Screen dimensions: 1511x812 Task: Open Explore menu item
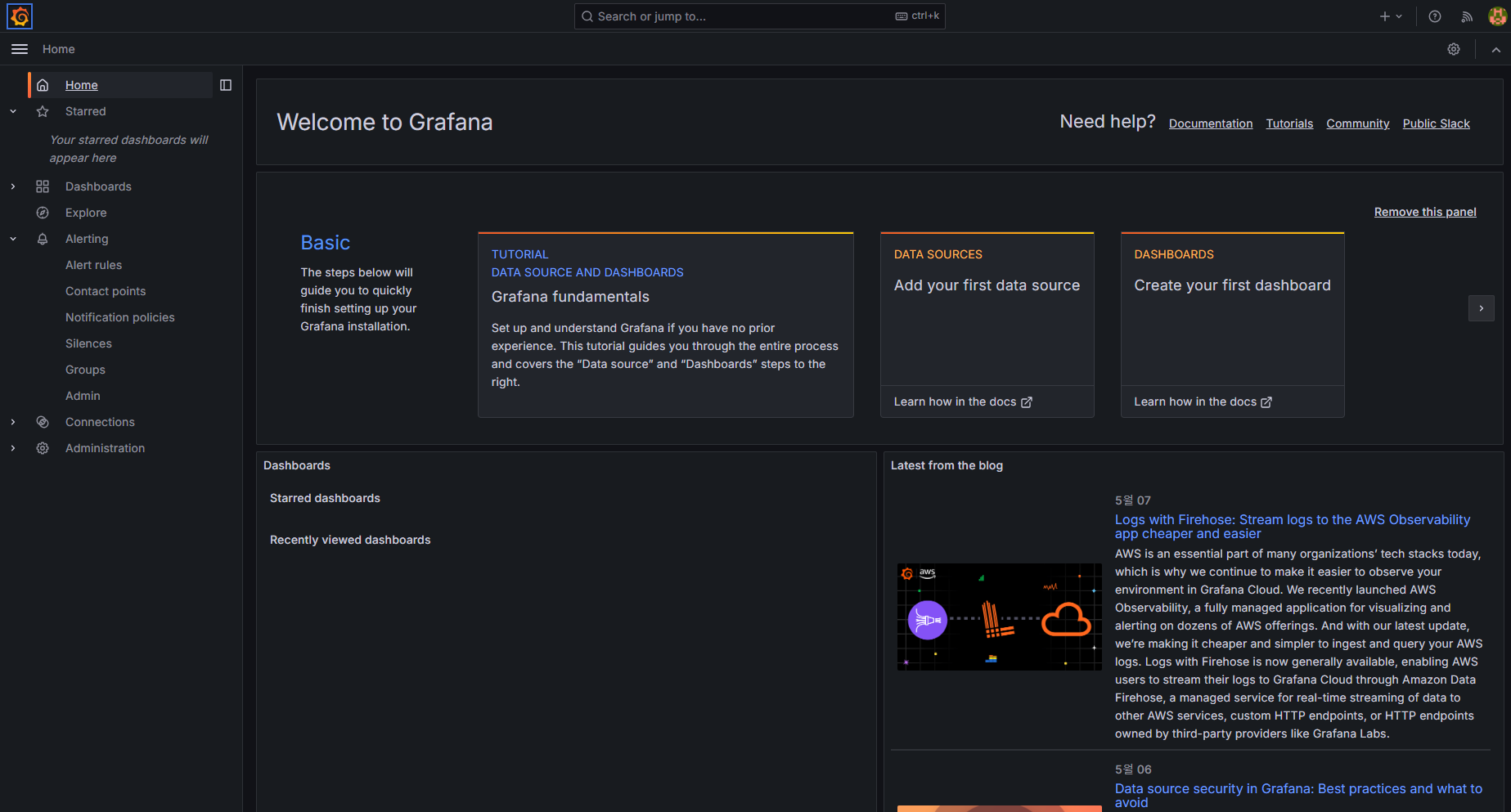pyautogui.click(x=86, y=213)
